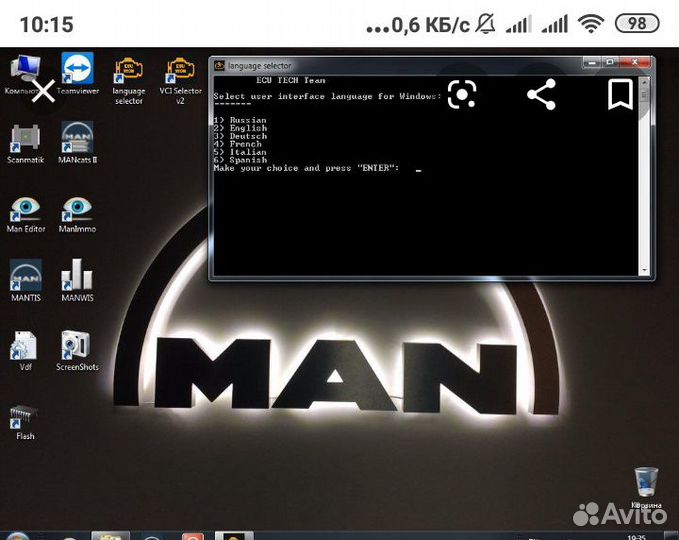The image size is (679, 540).
Task: Open the language selector desktop shortcut
Action: click(x=129, y=81)
